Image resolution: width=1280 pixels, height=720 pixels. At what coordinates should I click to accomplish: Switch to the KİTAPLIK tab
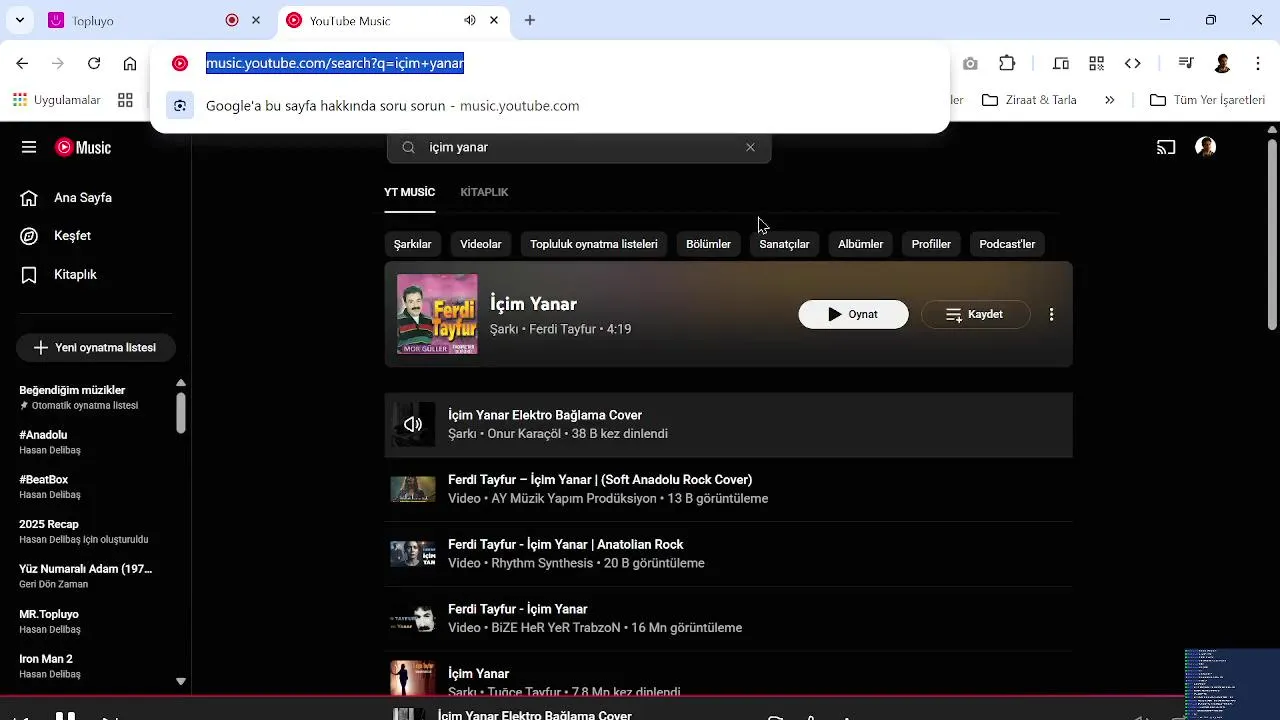pos(484,192)
